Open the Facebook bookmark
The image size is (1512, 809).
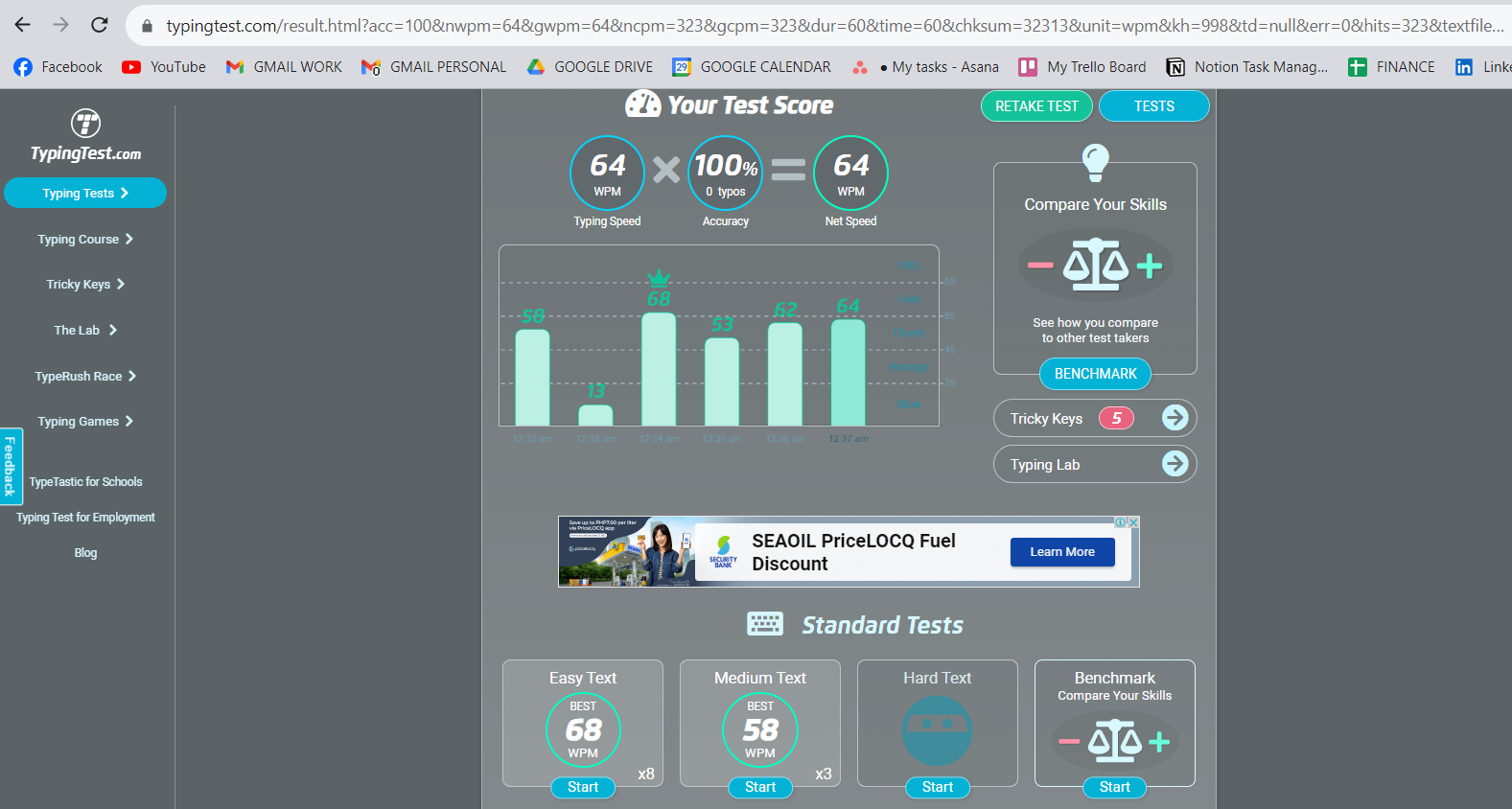(x=58, y=67)
